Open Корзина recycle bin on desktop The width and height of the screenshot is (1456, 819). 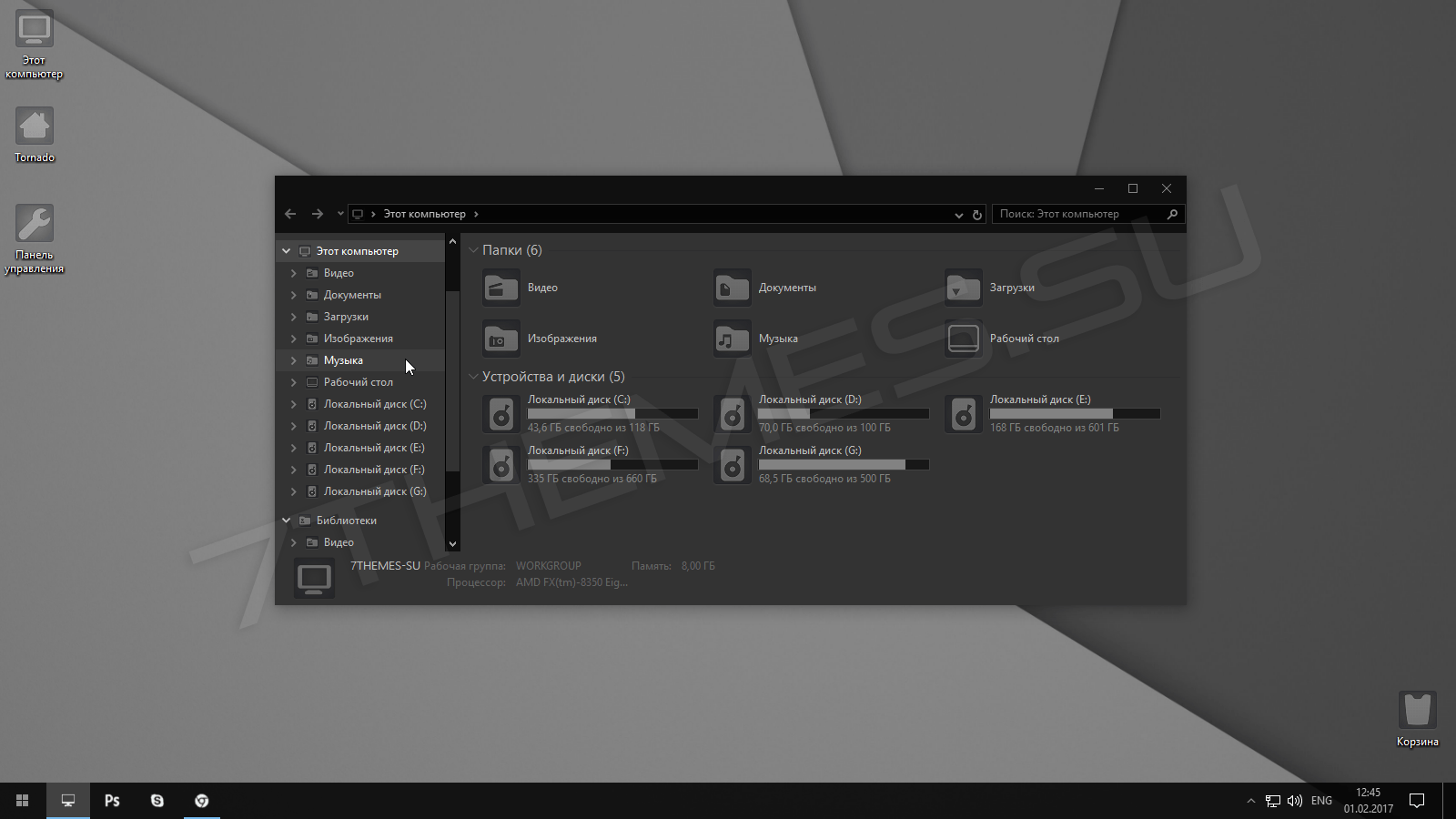point(1417,711)
